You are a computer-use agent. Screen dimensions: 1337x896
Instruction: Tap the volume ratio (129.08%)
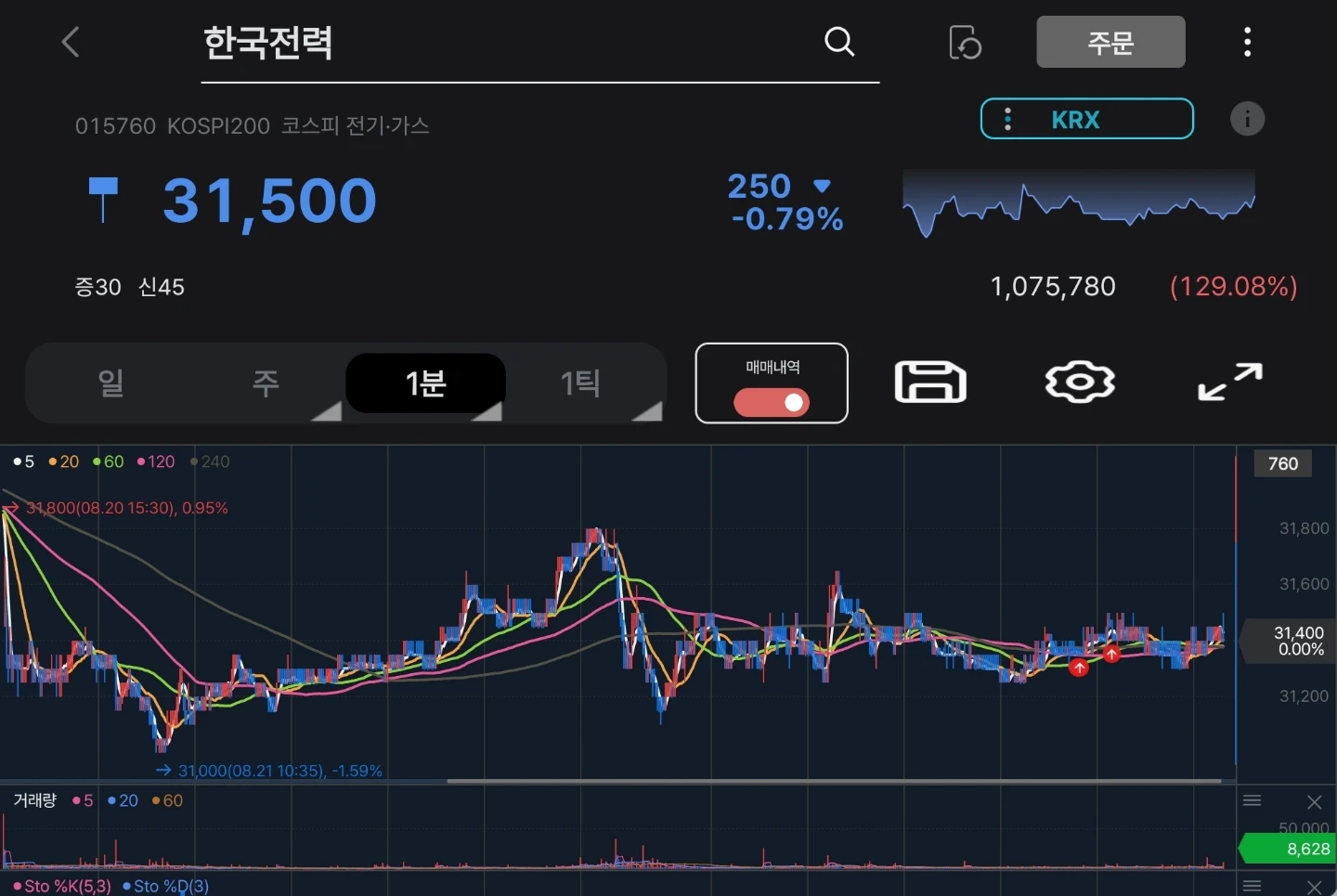tap(1233, 286)
